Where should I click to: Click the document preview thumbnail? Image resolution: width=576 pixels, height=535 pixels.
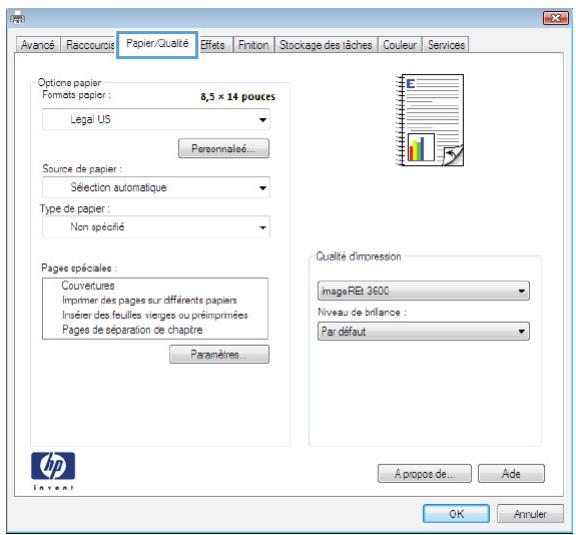(x=429, y=120)
